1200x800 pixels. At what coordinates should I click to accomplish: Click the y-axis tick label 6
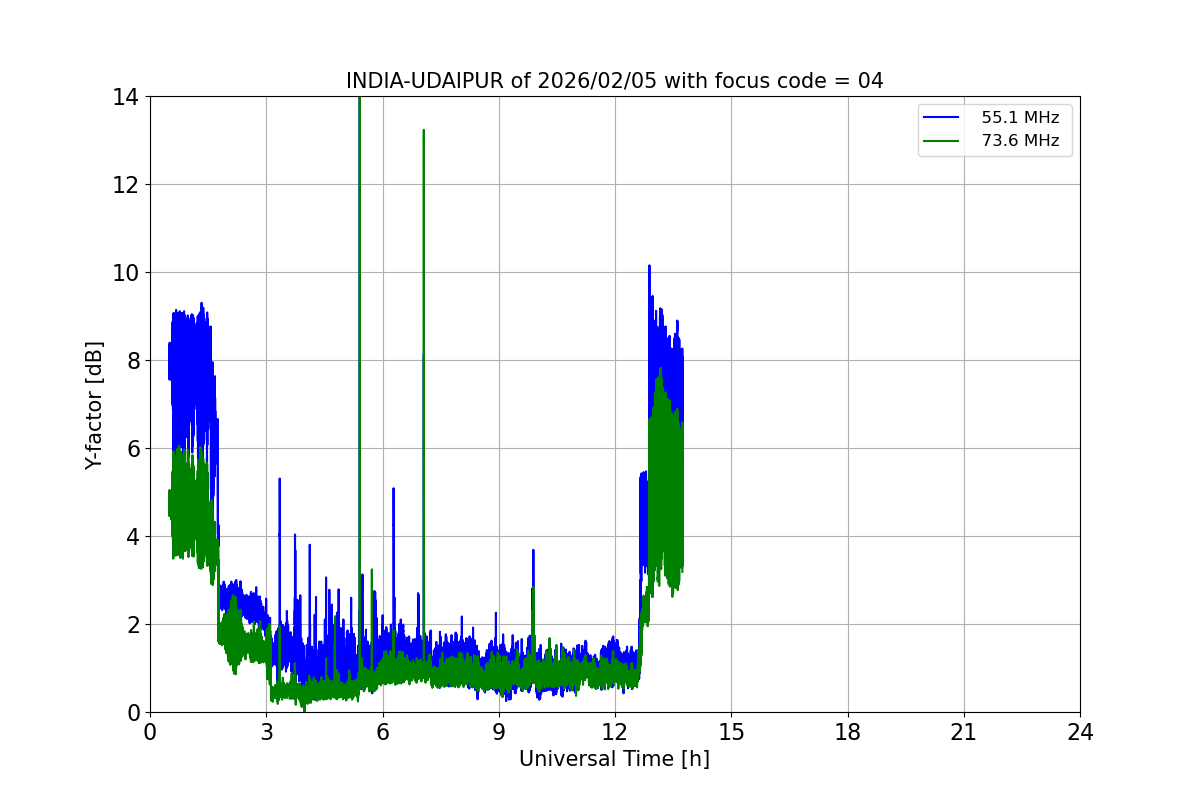click(x=133, y=449)
